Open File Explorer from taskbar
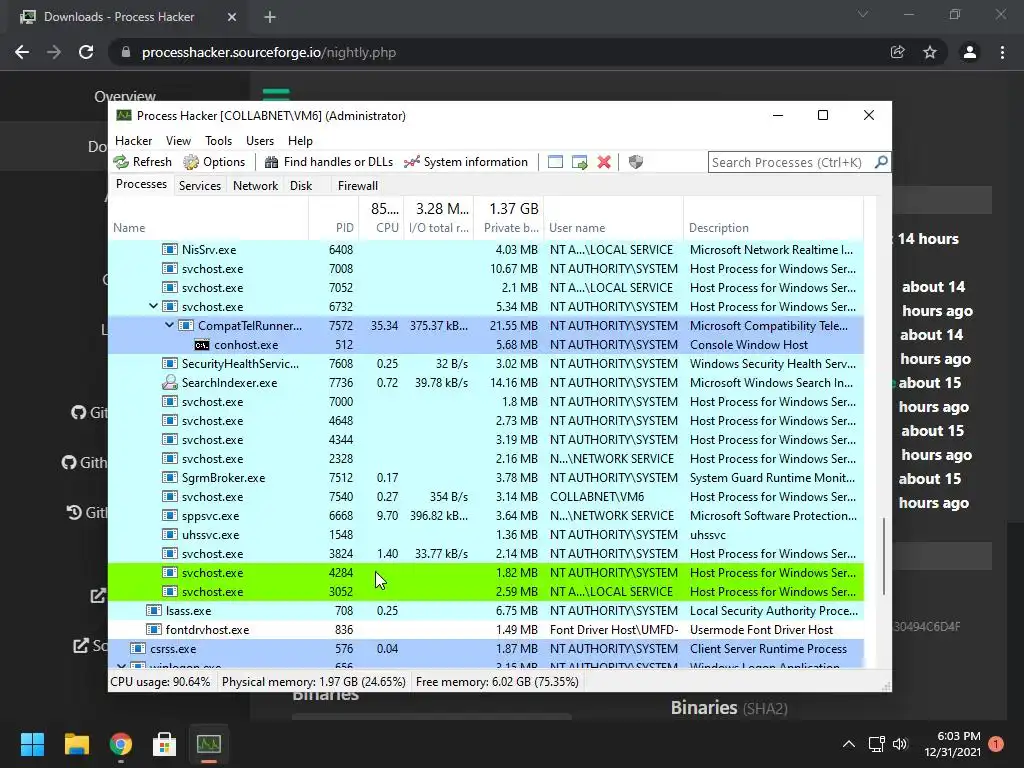This screenshot has width=1024, height=768. pyautogui.click(x=76, y=744)
